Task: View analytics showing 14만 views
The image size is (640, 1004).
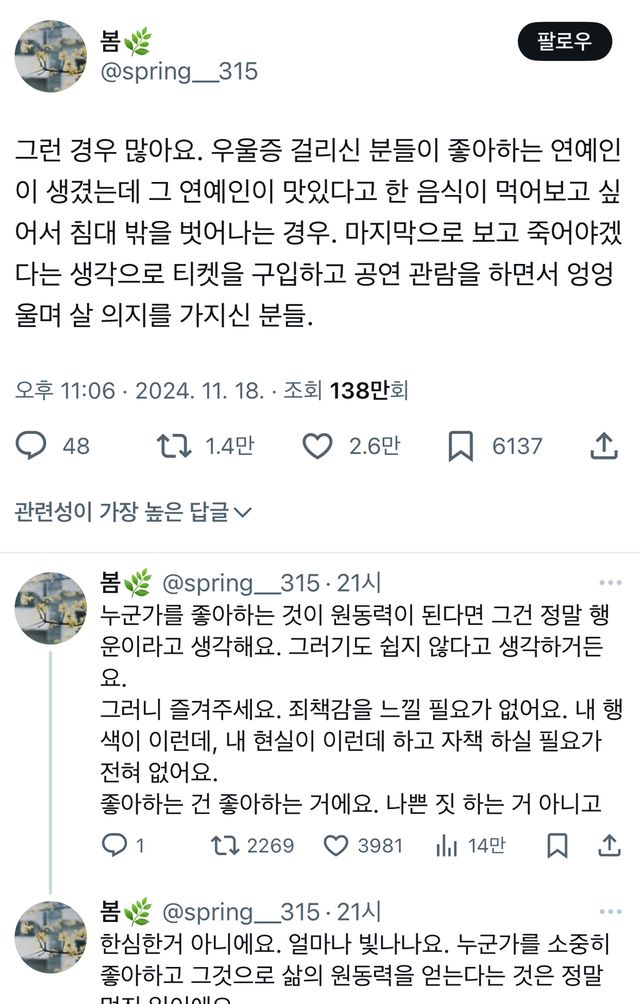Action: coord(447,846)
